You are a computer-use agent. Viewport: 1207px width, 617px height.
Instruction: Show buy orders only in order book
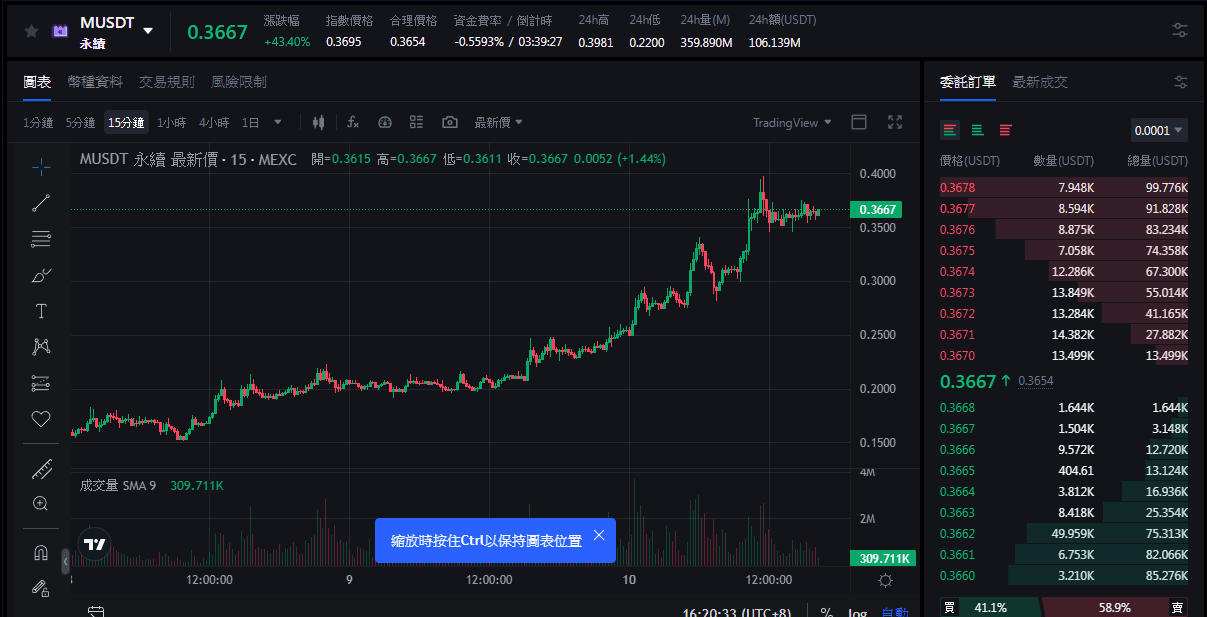(x=977, y=130)
